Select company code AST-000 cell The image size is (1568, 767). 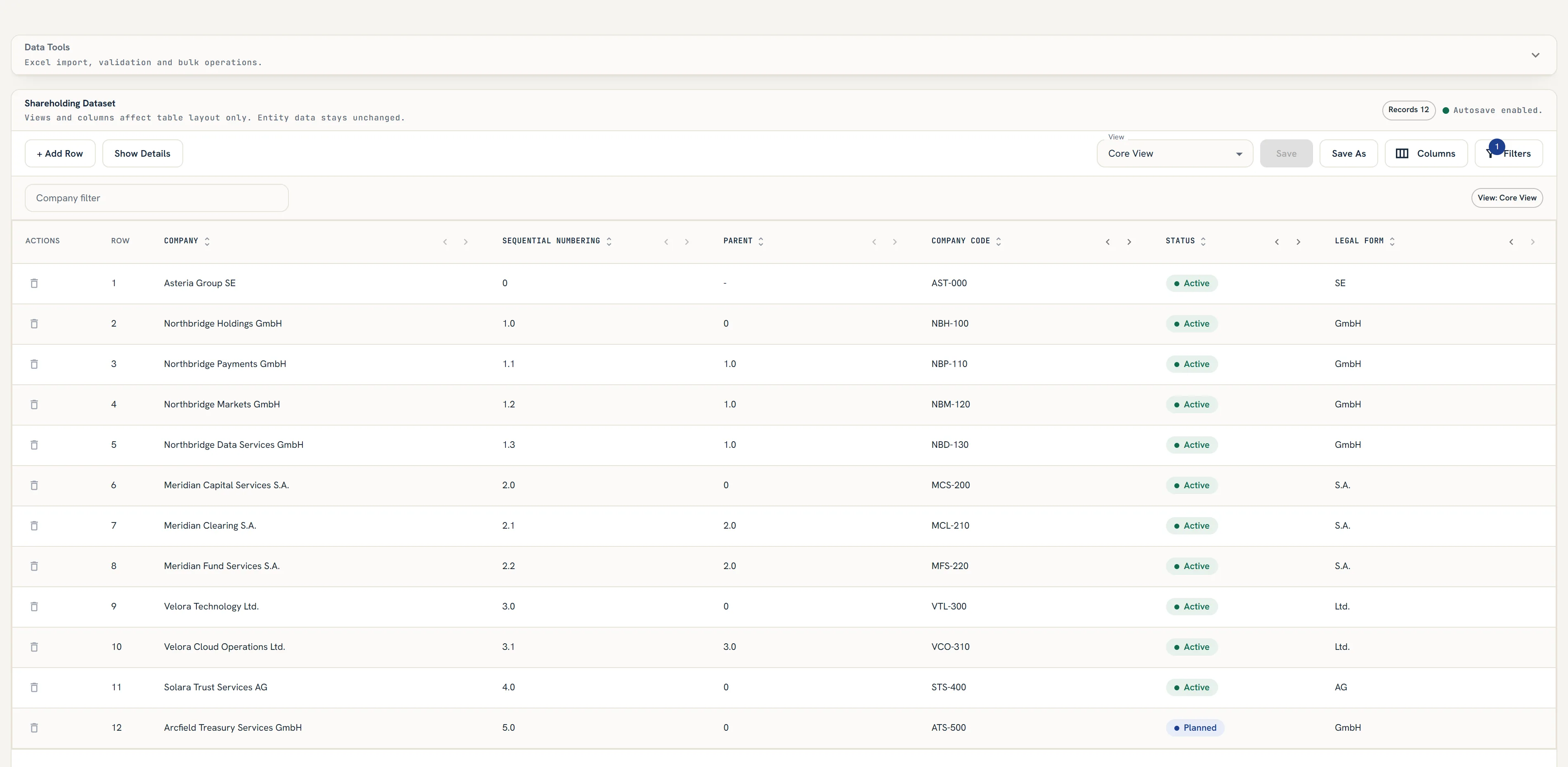click(x=949, y=283)
